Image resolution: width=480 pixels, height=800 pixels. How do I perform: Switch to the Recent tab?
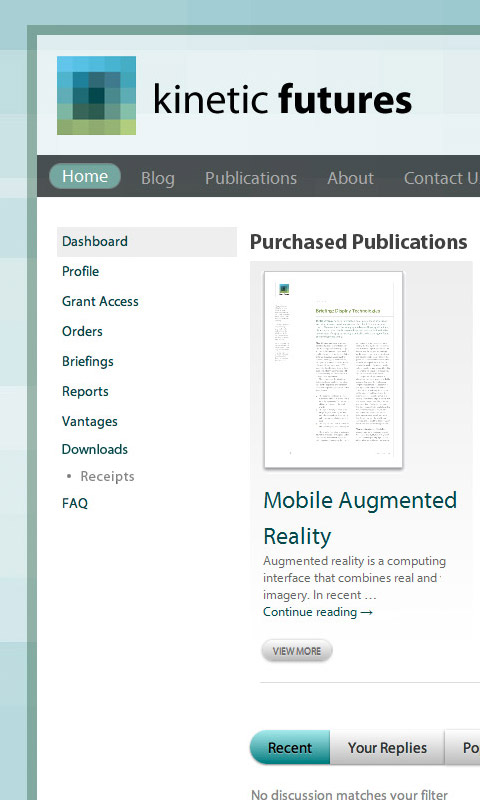pyautogui.click(x=290, y=747)
